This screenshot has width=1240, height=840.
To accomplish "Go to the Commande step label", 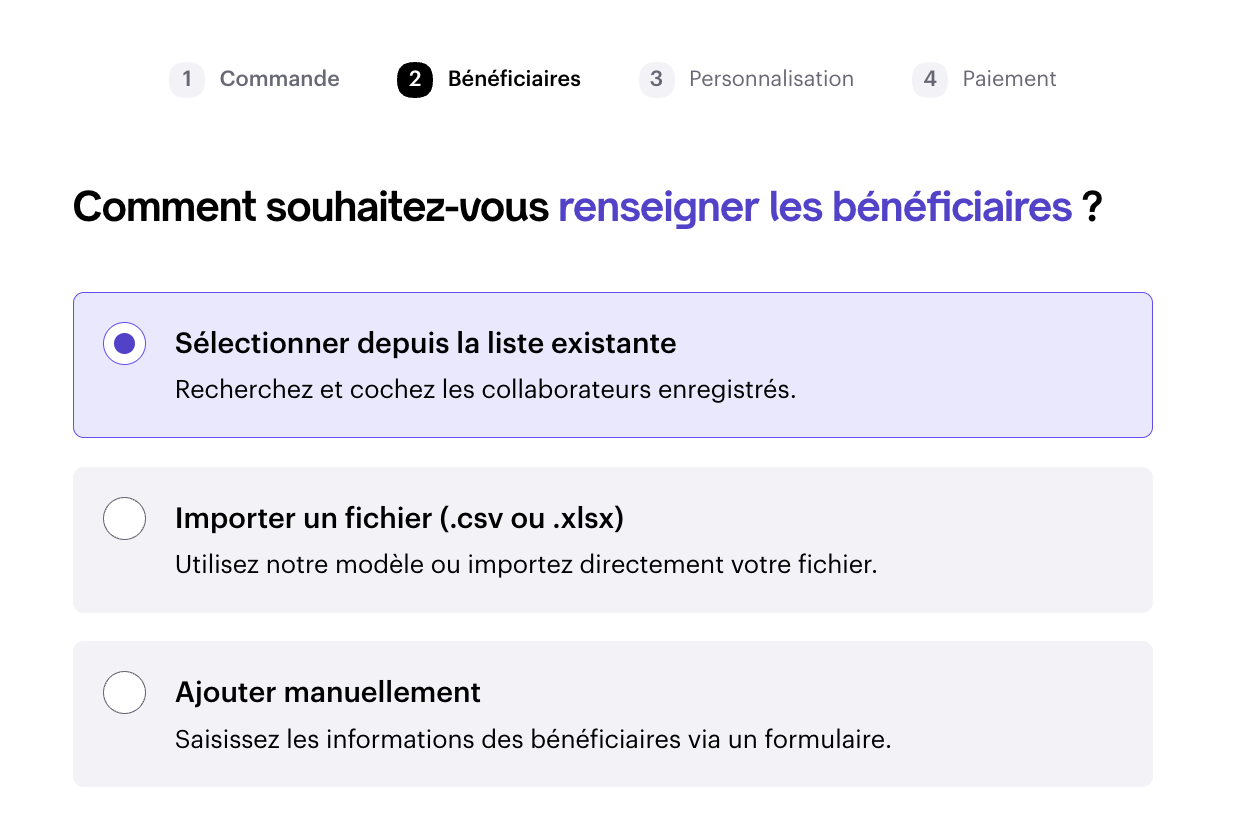I will (x=279, y=79).
